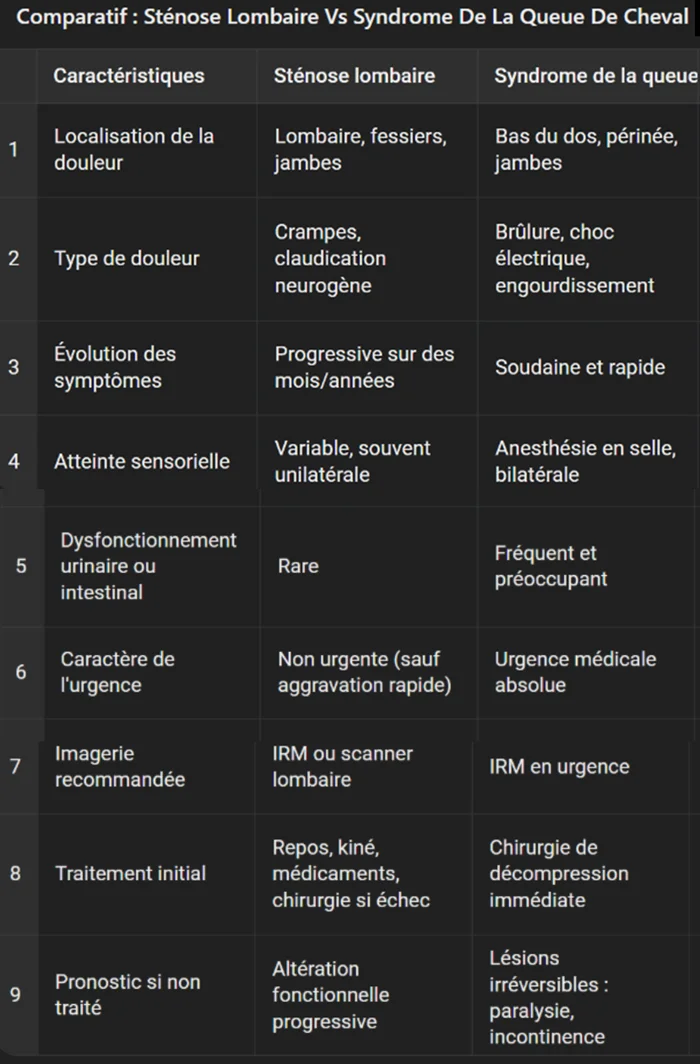The height and width of the screenshot is (1064, 700).
Task: Click row number 9
Action: click(14, 994)
